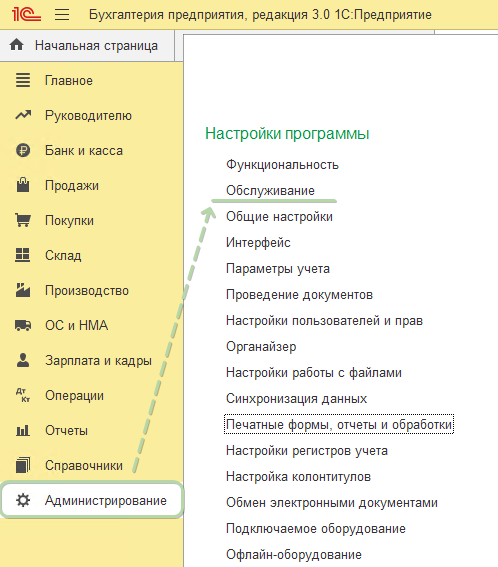Select the Администрирование section

coord(92,500)
